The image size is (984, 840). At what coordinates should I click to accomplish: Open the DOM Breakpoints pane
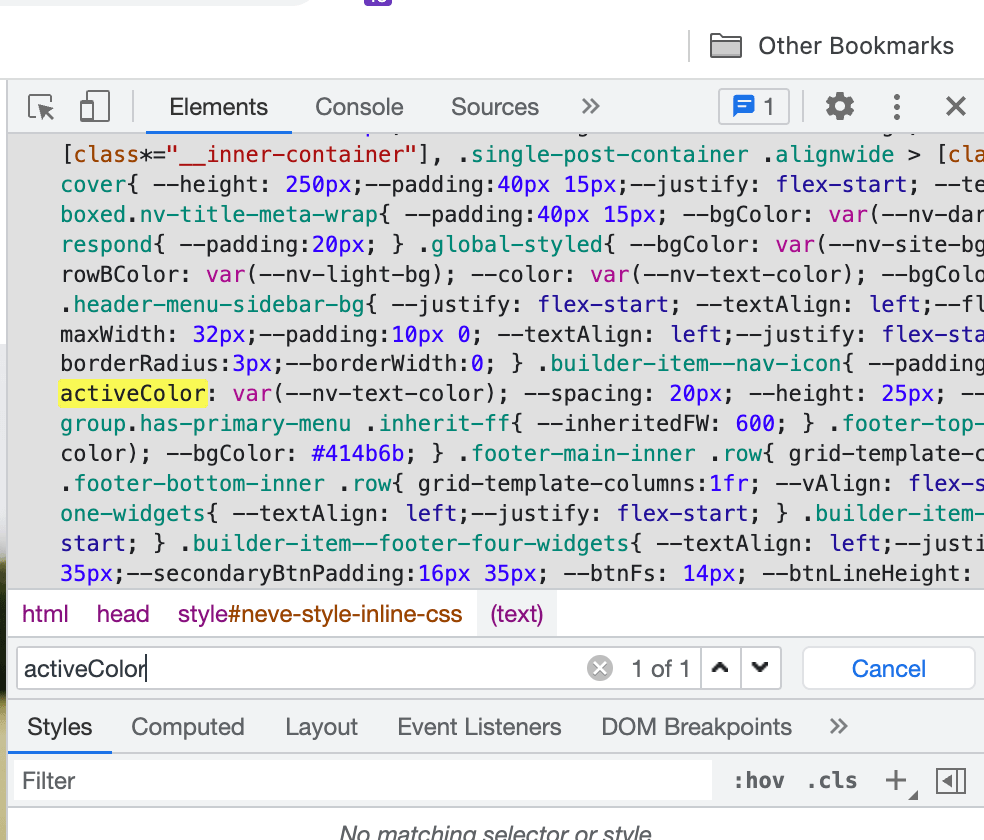[x=697, y=727]
